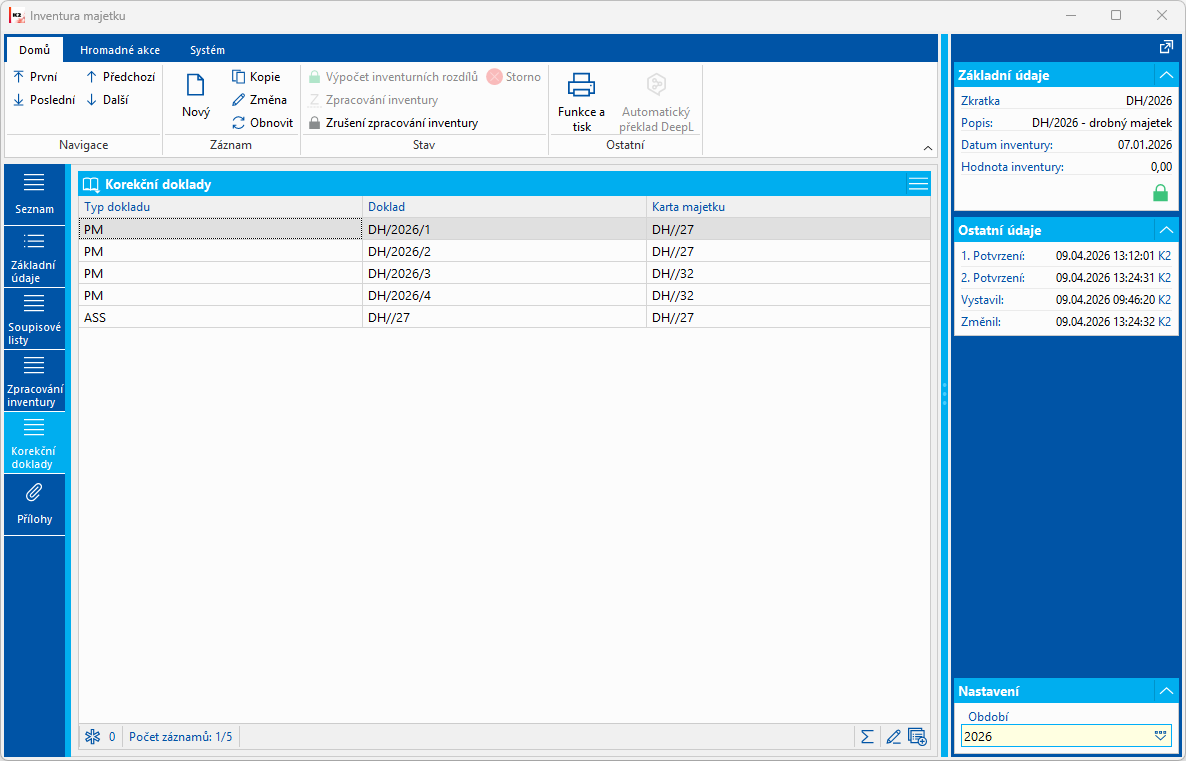This screenshot has height=761, width=1186.
Task: Sort by the Doklad column header
Action: 505,207
